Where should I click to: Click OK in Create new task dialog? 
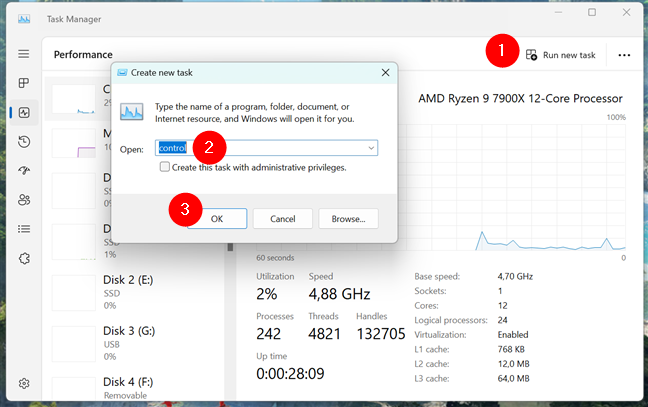coord(217,219)
